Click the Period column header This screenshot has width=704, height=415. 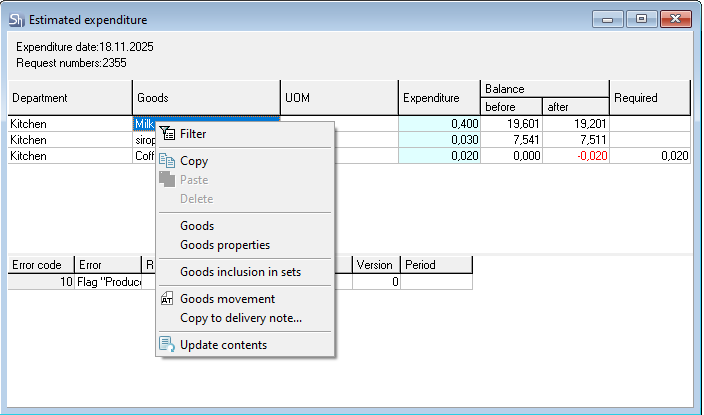tap(435, 265)
